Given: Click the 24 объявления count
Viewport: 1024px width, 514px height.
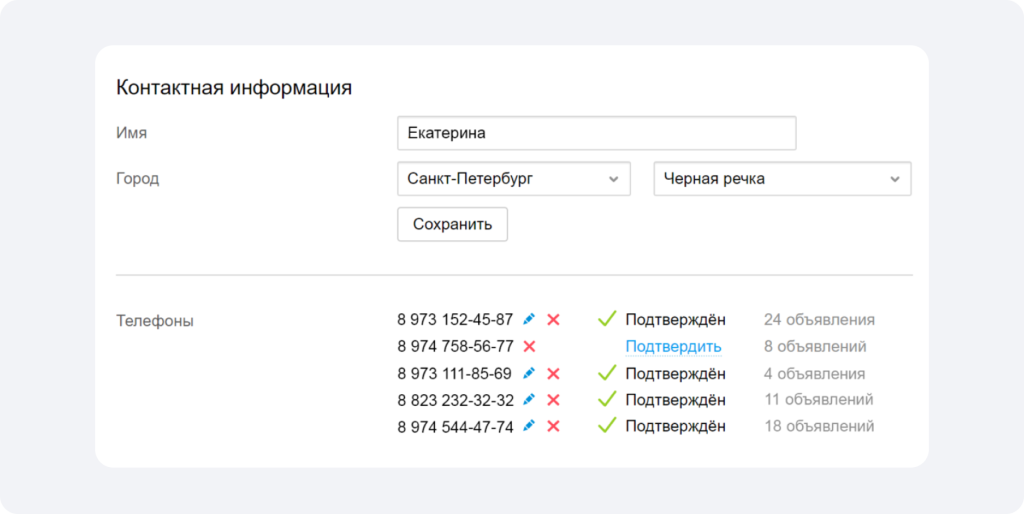Looking at the screenshot, I should (x=820, y=320).
